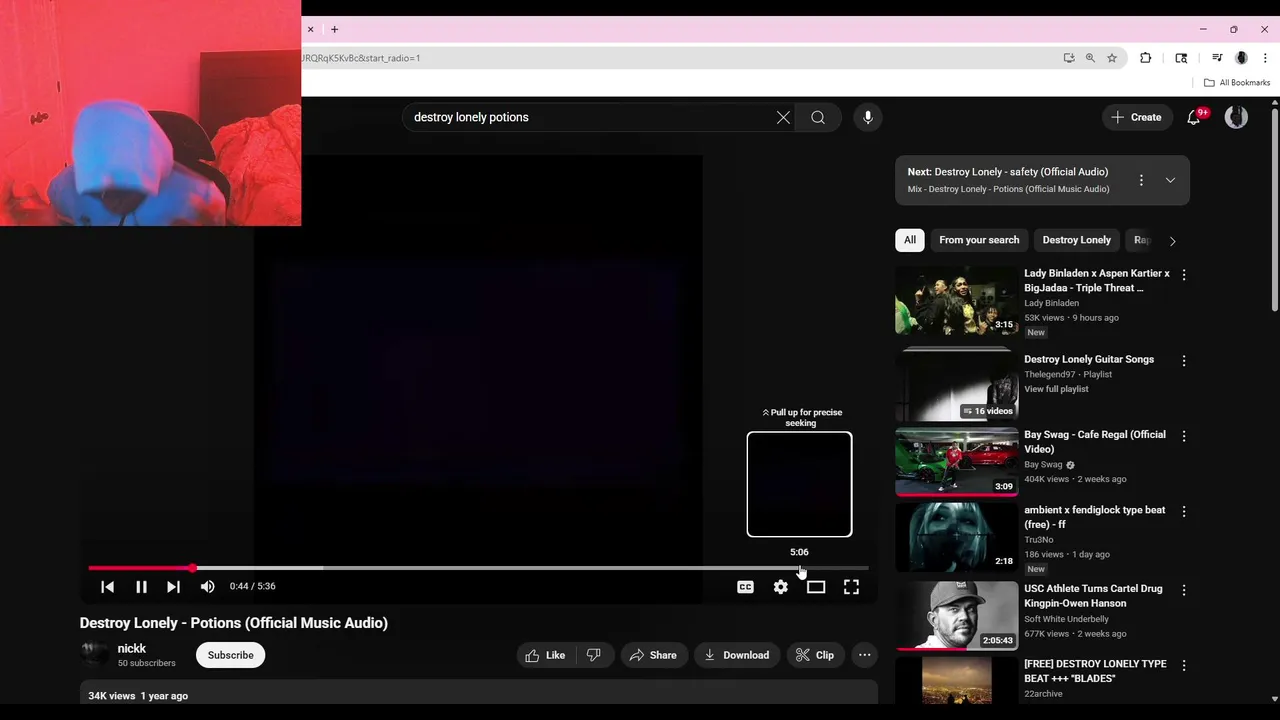The height and width of the screenshot is (720, 1280).
Task: Open the mix playlist options menu
Action: click(1141, 180)
